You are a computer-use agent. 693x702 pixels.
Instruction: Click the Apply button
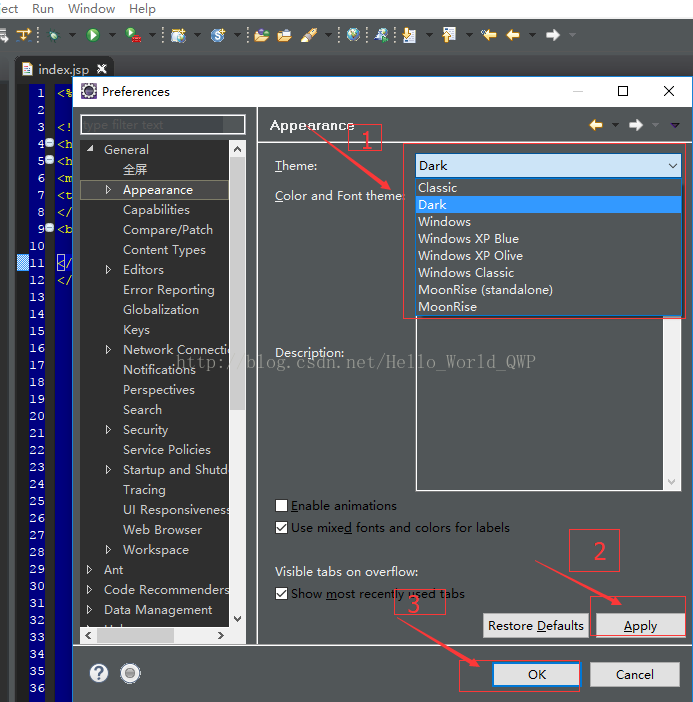640,625
